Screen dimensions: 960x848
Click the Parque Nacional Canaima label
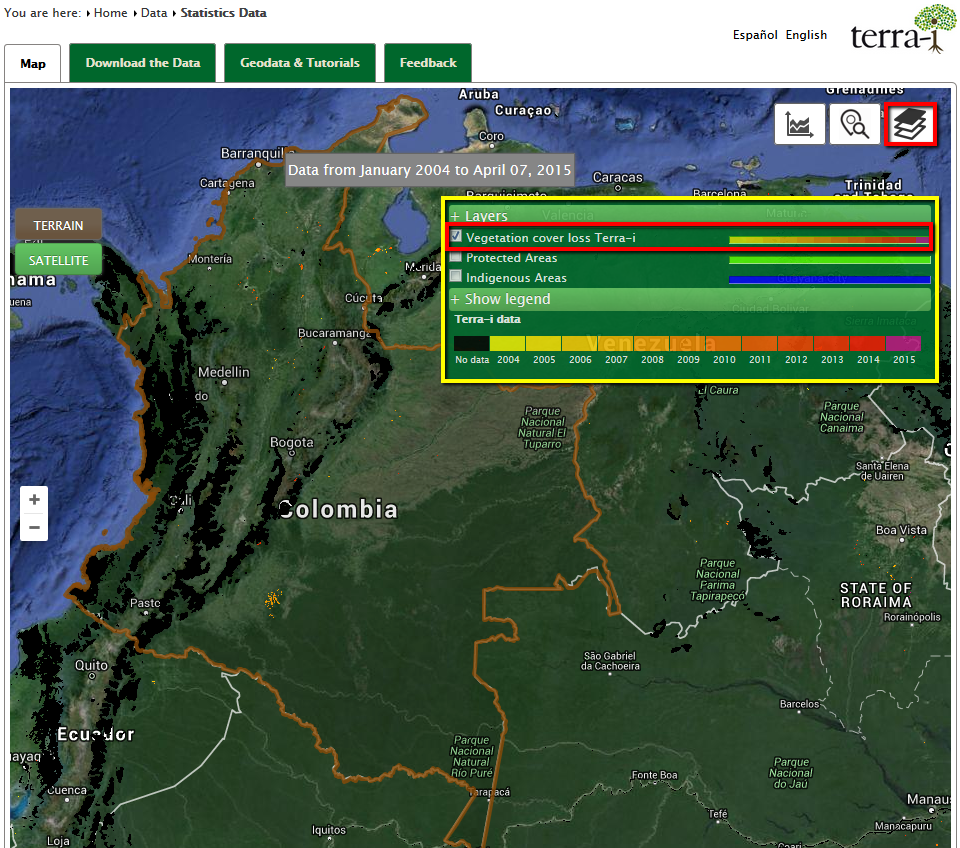pos(842,417)
